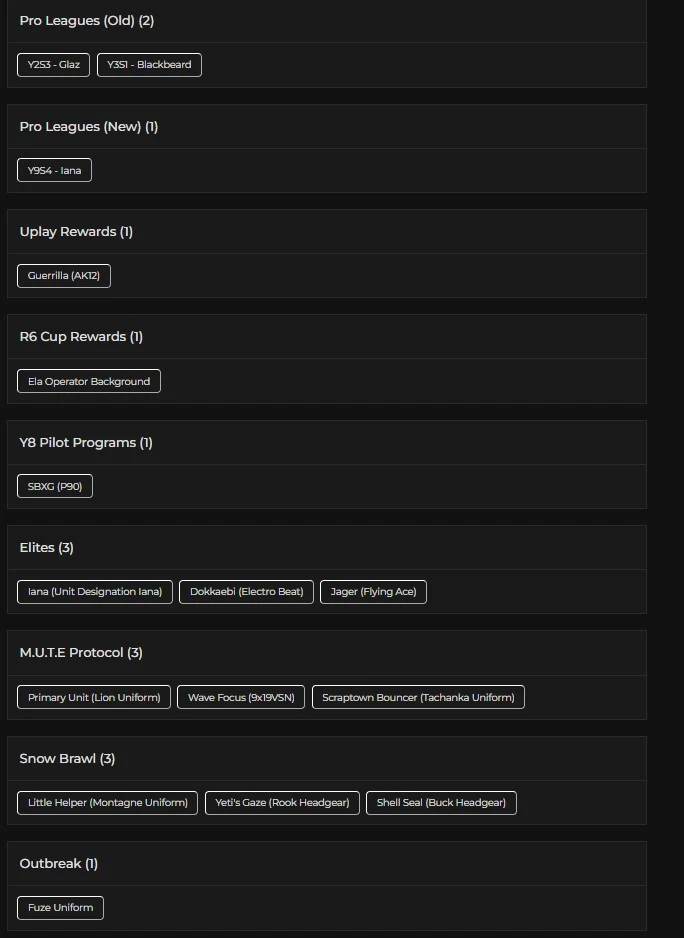The height and width of the screenshot is (938, 684).
Task: Select the Wave Focus (9x19VSN) tag
Action: [x=241, y=697]
